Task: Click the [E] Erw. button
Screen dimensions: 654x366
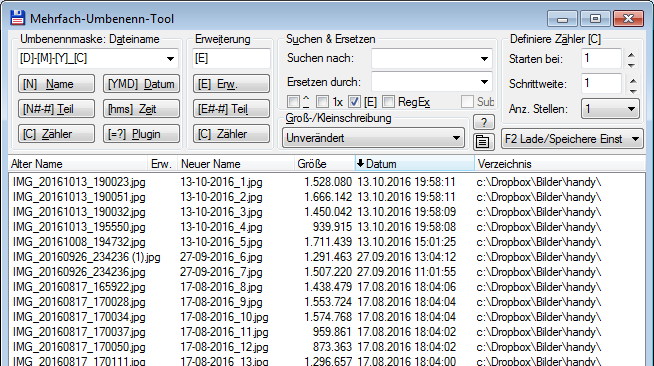Action: 231,84
